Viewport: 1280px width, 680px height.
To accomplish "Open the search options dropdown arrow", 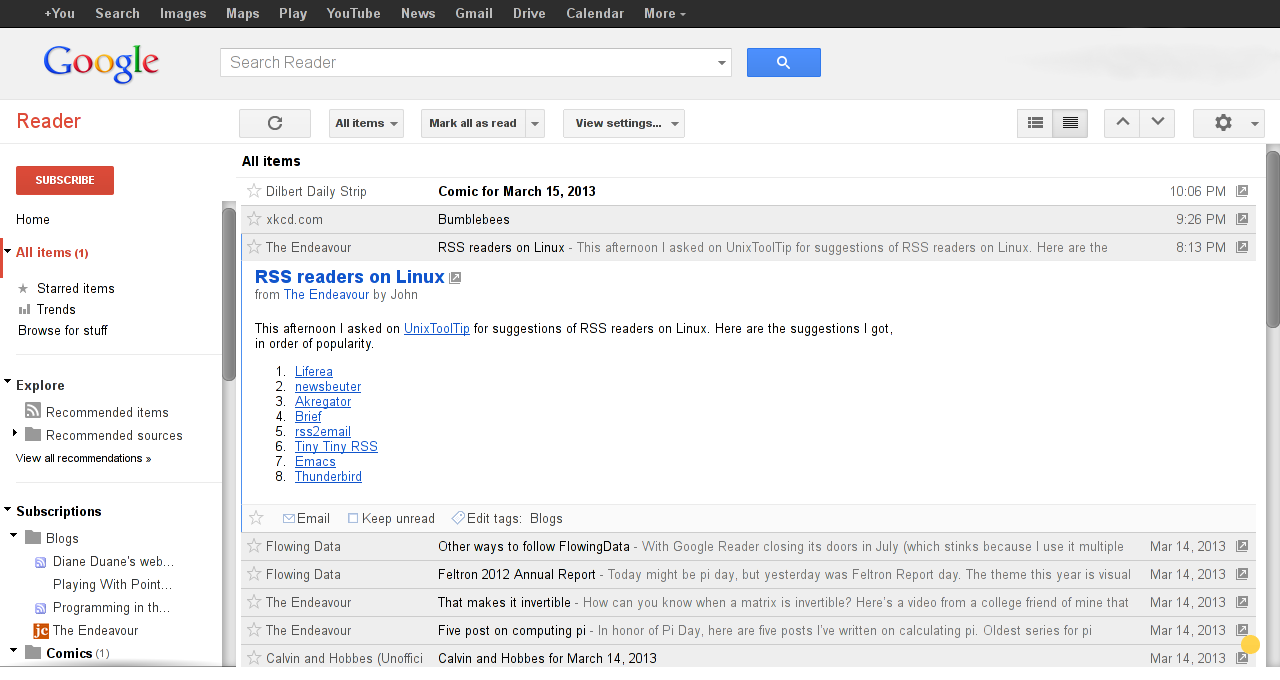I will click(x=722, y=63).
